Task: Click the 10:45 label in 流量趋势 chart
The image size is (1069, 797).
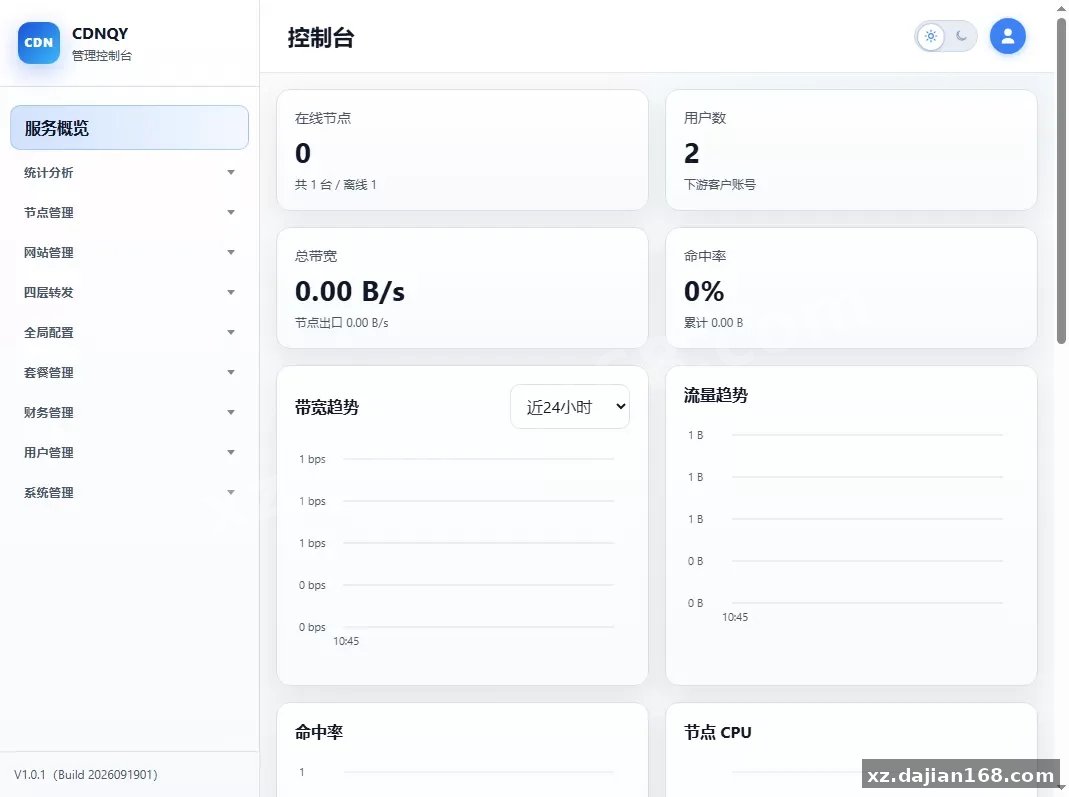Action: coord(735,617)
